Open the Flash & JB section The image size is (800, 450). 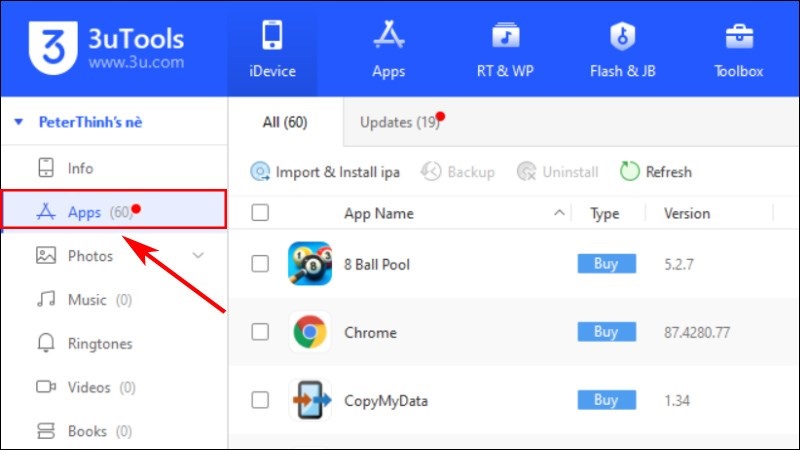point(622,49)
